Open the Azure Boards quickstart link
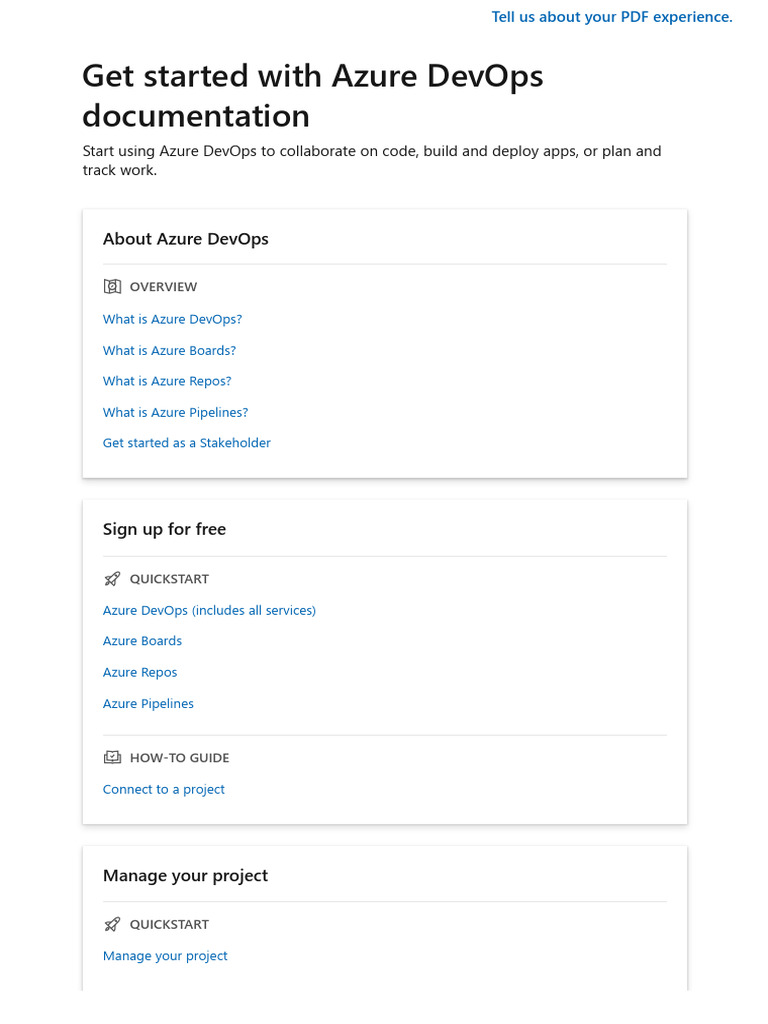Image resolution: width=768 pixels, height=1024 pixels. 142,641
